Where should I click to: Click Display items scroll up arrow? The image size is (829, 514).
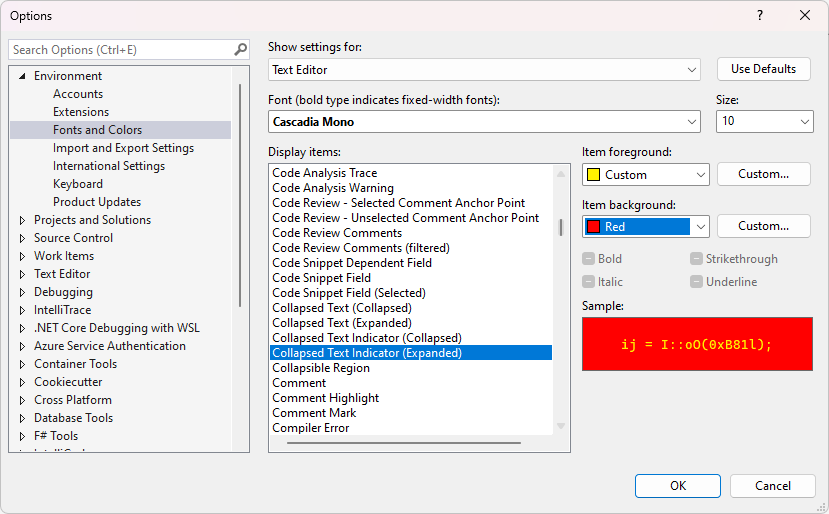tap(561, 173)
